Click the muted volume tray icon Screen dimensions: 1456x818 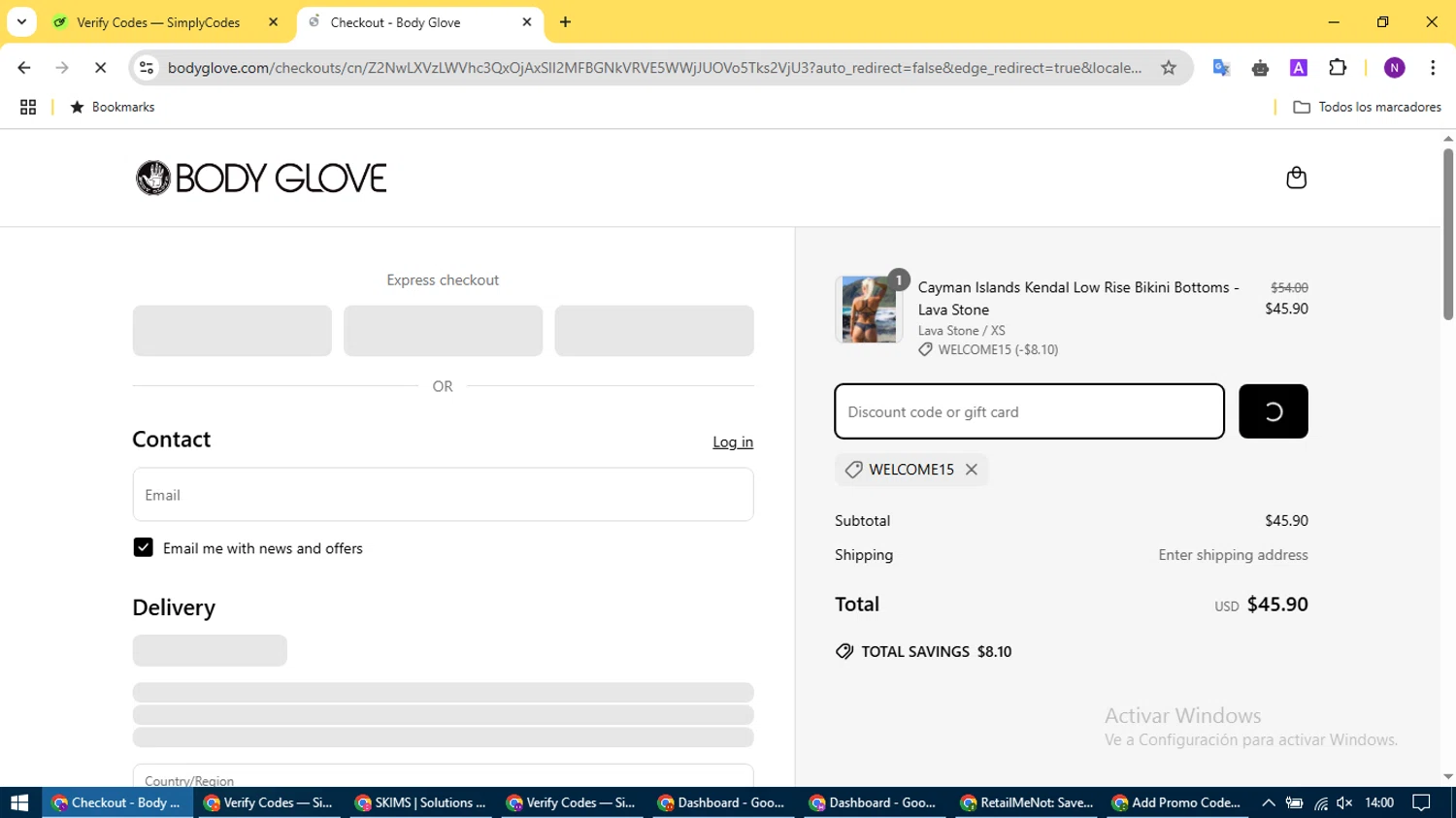point(1344,802)
